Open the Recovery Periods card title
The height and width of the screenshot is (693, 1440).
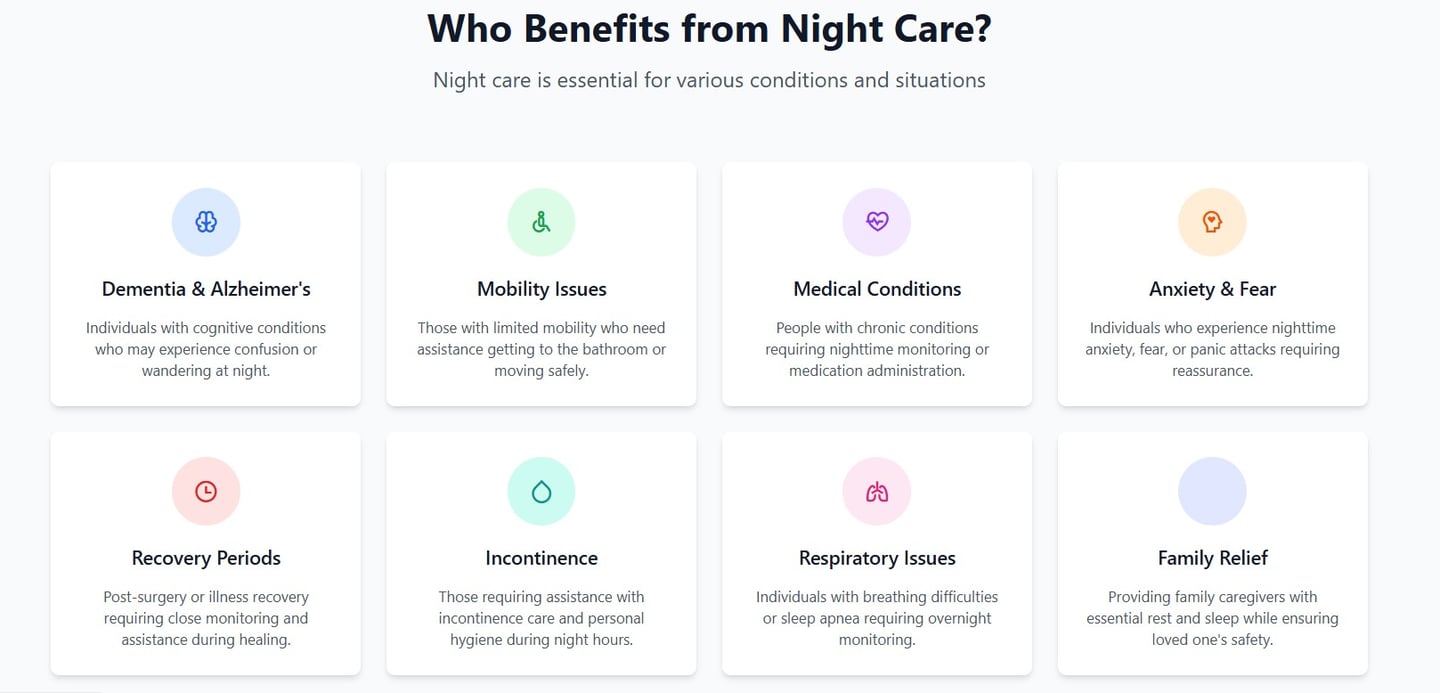tap(206, 558)
